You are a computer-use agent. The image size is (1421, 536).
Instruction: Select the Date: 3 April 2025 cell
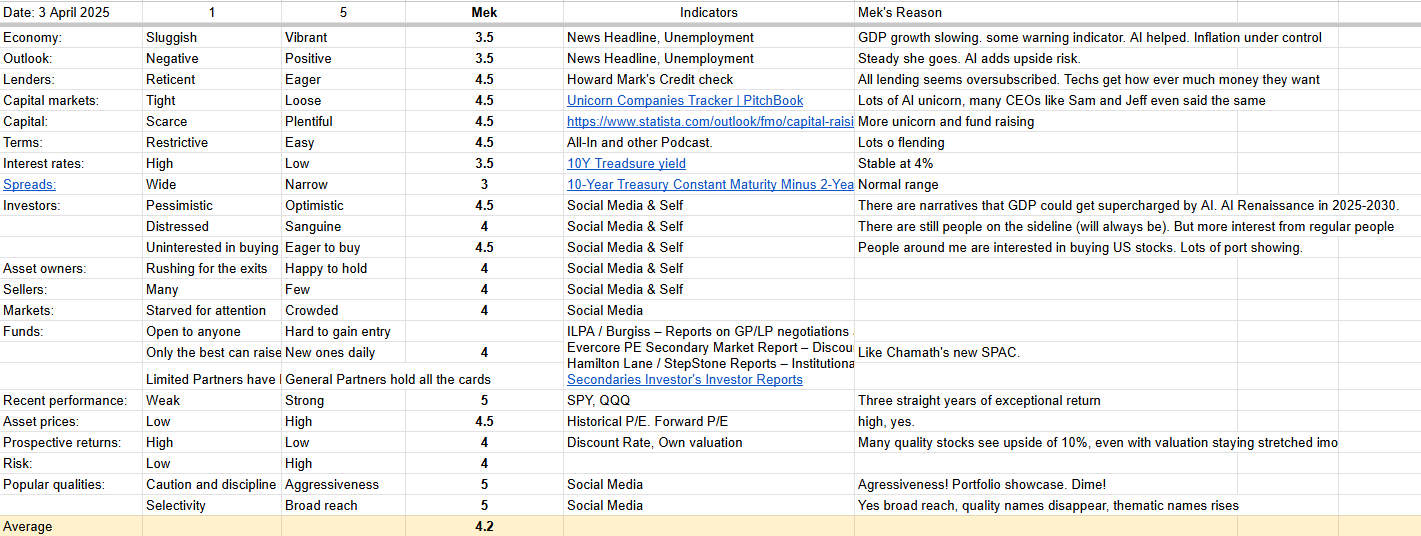pyautogui.click(x=71, y=12)
